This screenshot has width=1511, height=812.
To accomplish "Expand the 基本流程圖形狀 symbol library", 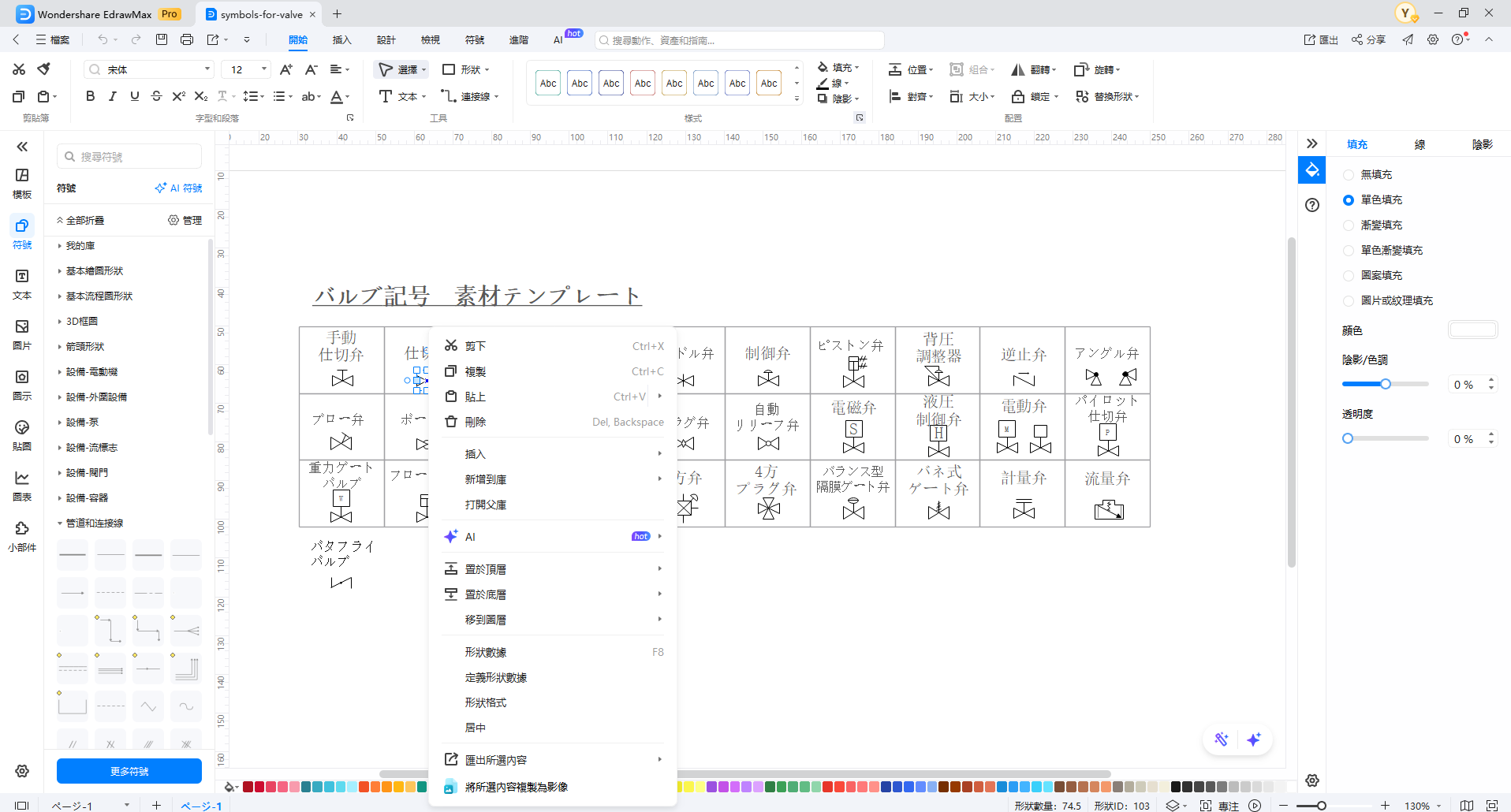I will pos(97,296).
